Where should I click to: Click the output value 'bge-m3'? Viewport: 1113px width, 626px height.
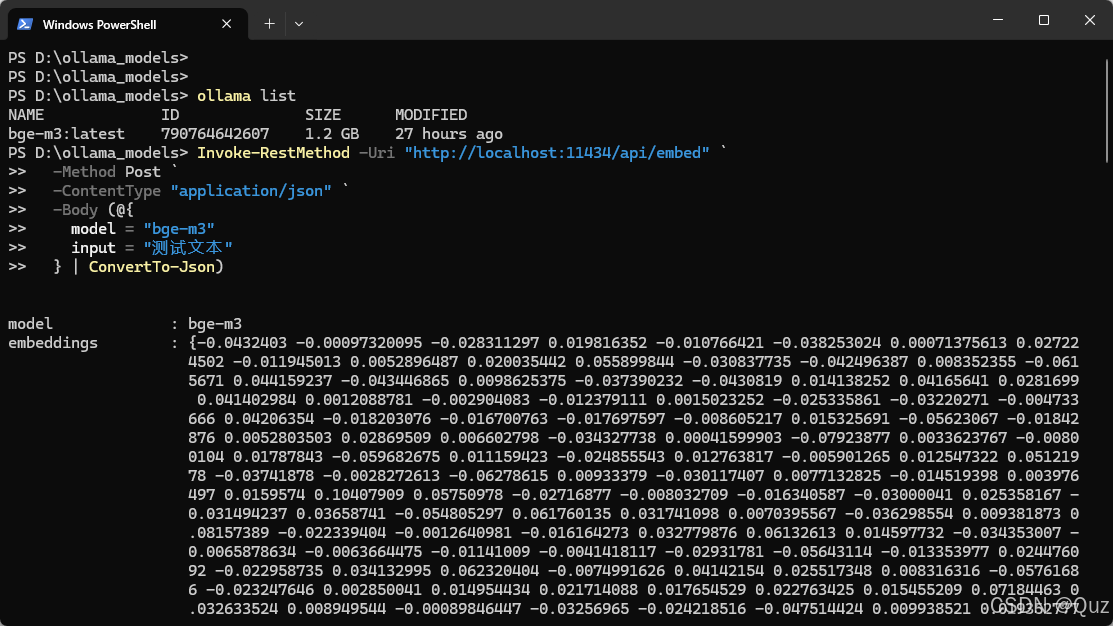pos(215,324)
